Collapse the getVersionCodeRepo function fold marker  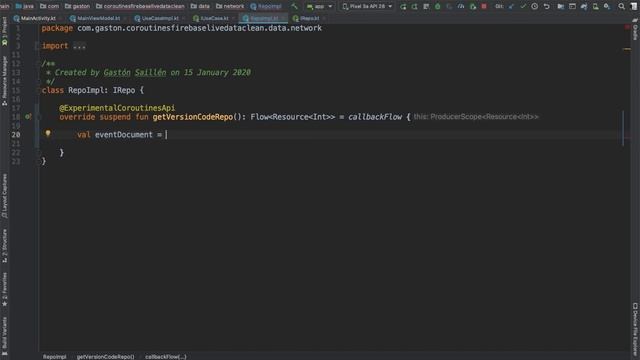[x=40, y=117]
